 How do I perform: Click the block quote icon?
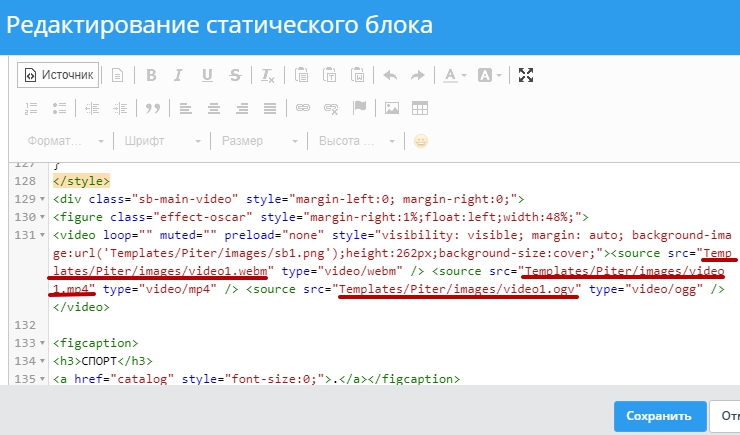[x=153, y=108]
